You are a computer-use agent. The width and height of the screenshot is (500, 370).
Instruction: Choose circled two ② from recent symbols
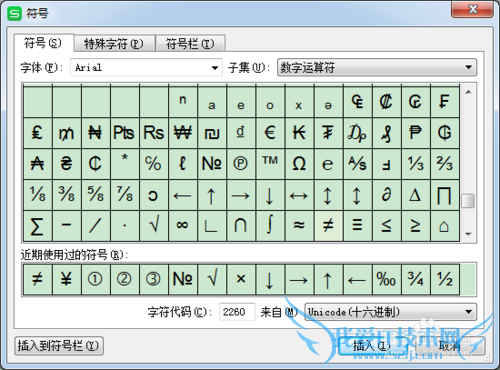[125, 279]
